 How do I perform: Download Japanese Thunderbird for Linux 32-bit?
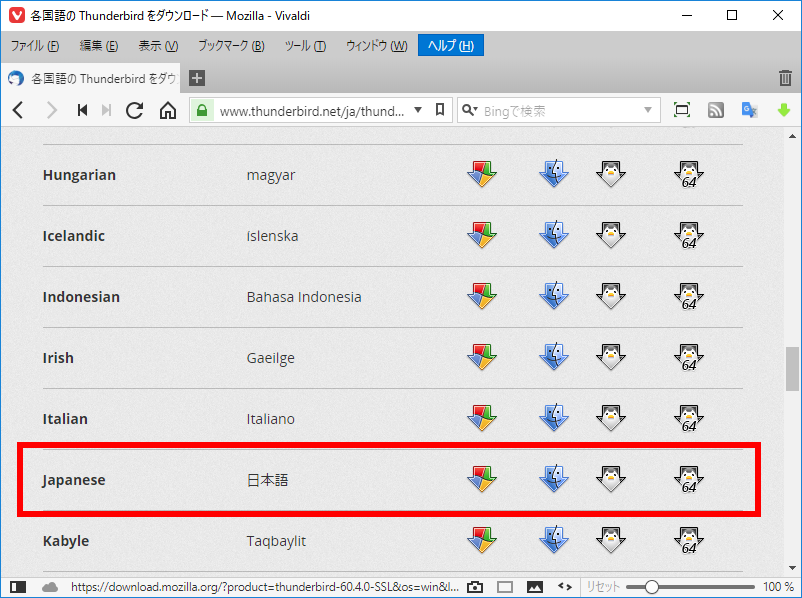[x=611, y=479]
